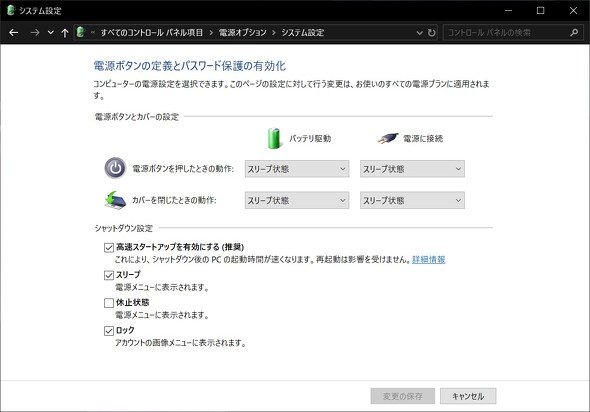This screenshot has height=412, width=590.
Task: Click the power plug icon 電源に接続
Action: [x=388, y=138]
